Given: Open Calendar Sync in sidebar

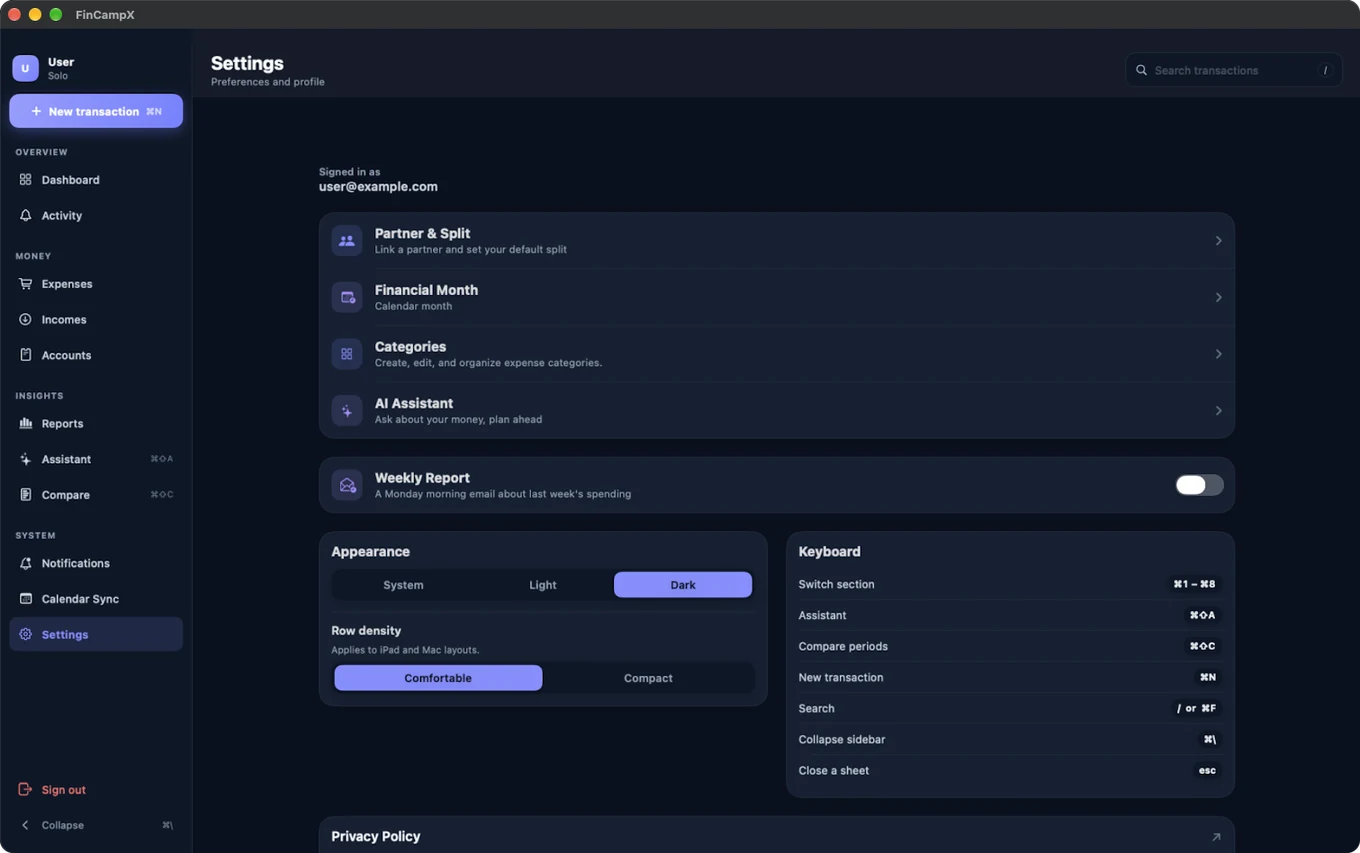Looking at the screenshot, I should pyautogui.click(x=96, y=599).
